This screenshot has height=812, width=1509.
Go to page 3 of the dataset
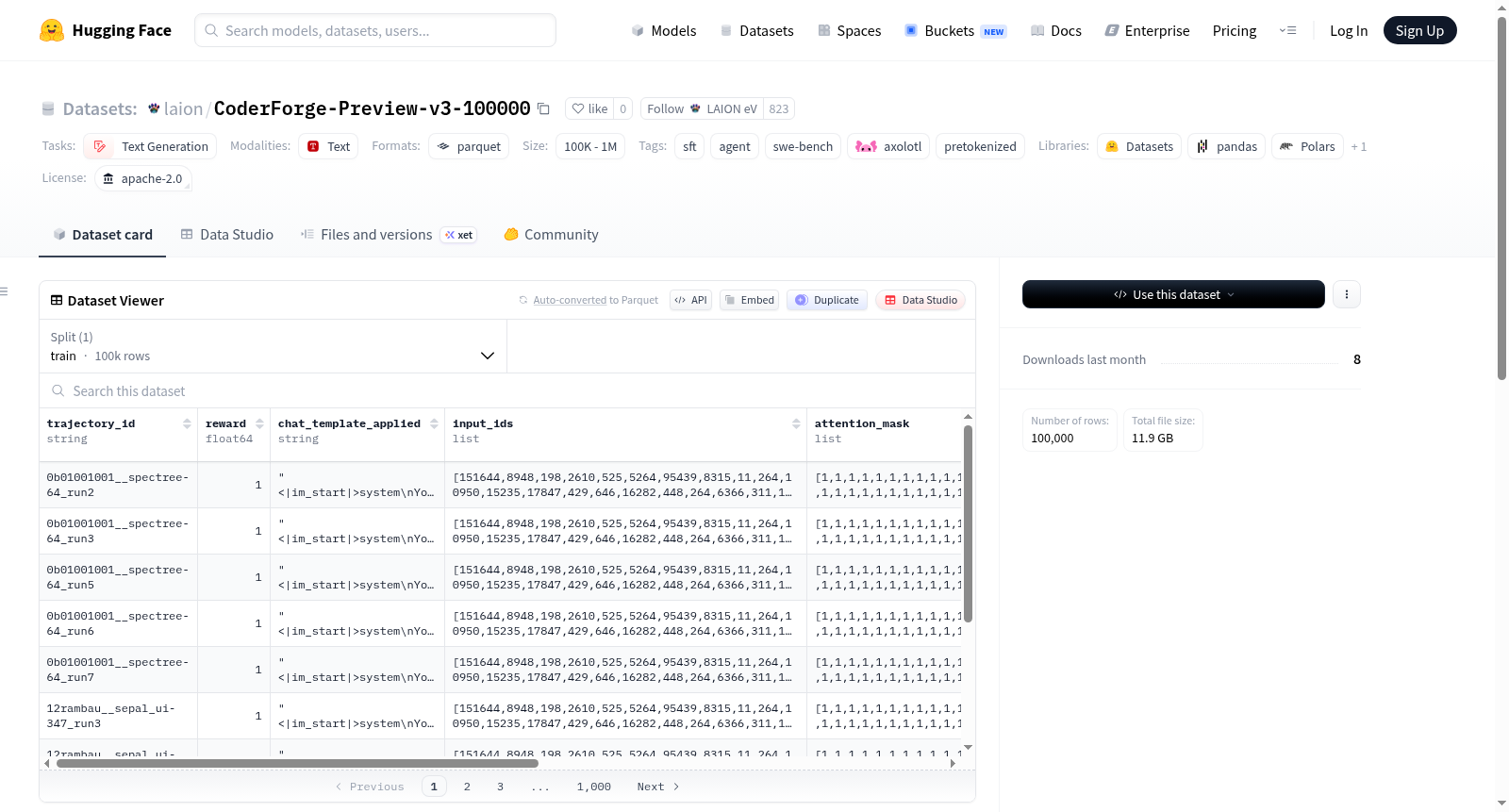point(500,787)
